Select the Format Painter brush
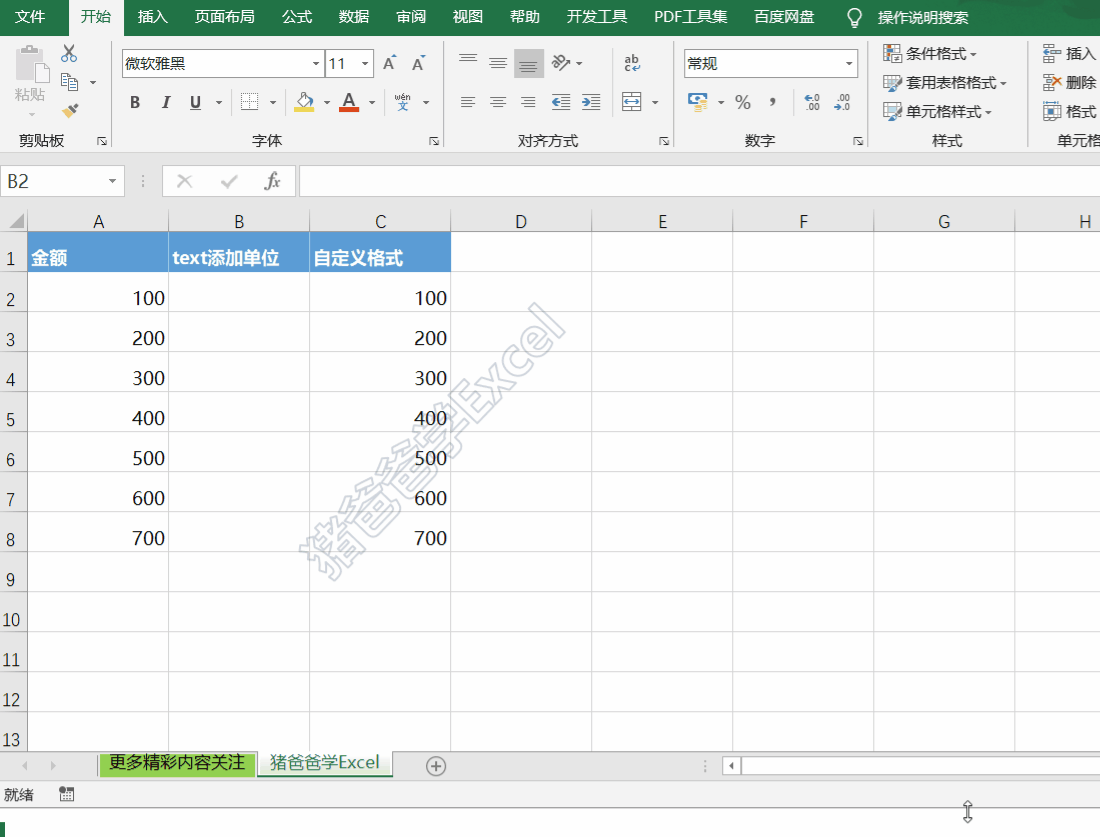This screenshot has width=1100, height=837. 69,110
